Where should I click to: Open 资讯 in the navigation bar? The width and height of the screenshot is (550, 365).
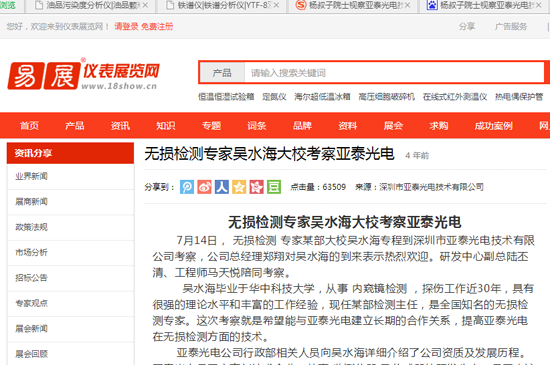pyautogui.click(x=120, y=126)
